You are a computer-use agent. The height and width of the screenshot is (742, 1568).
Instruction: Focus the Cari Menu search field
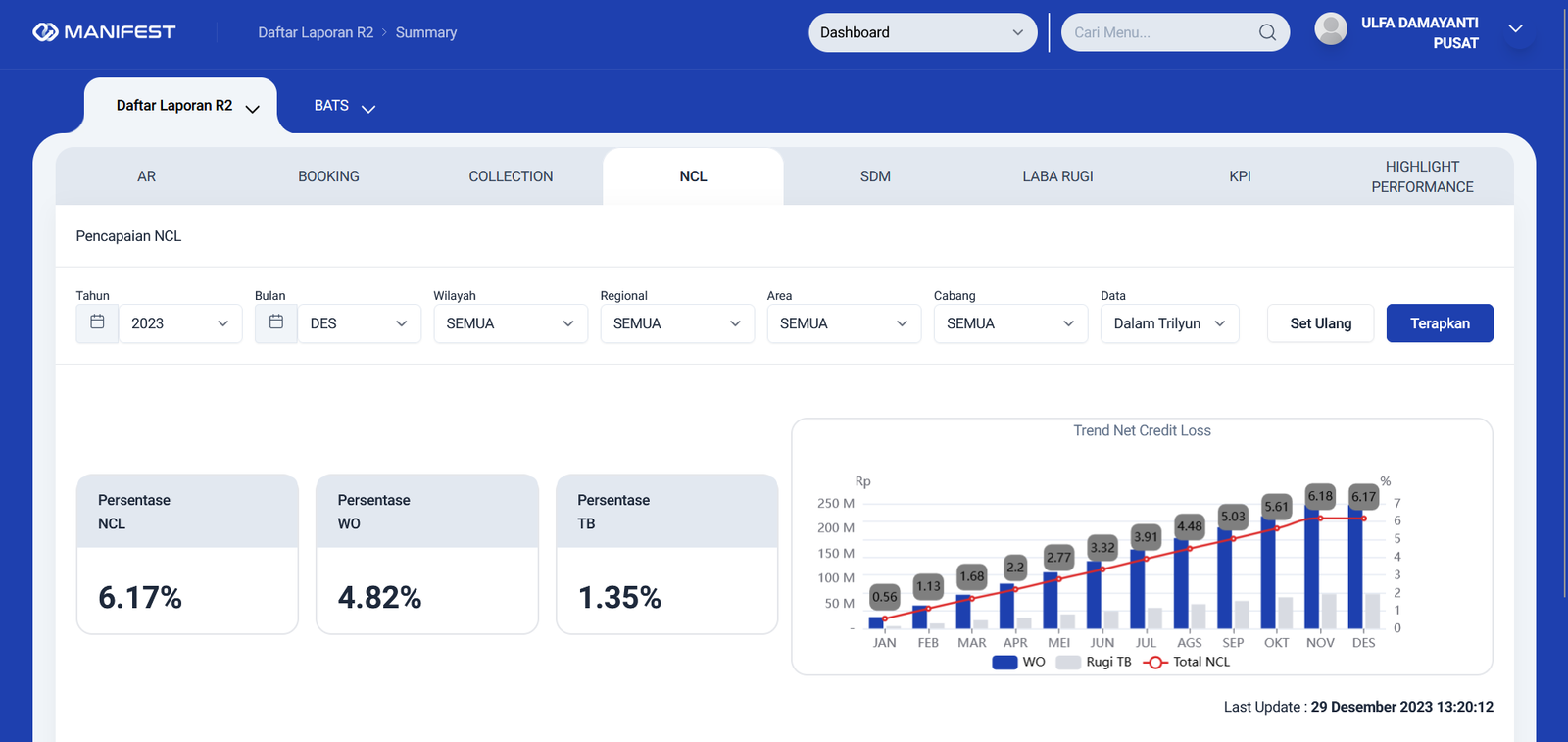tap(1161, 32)
